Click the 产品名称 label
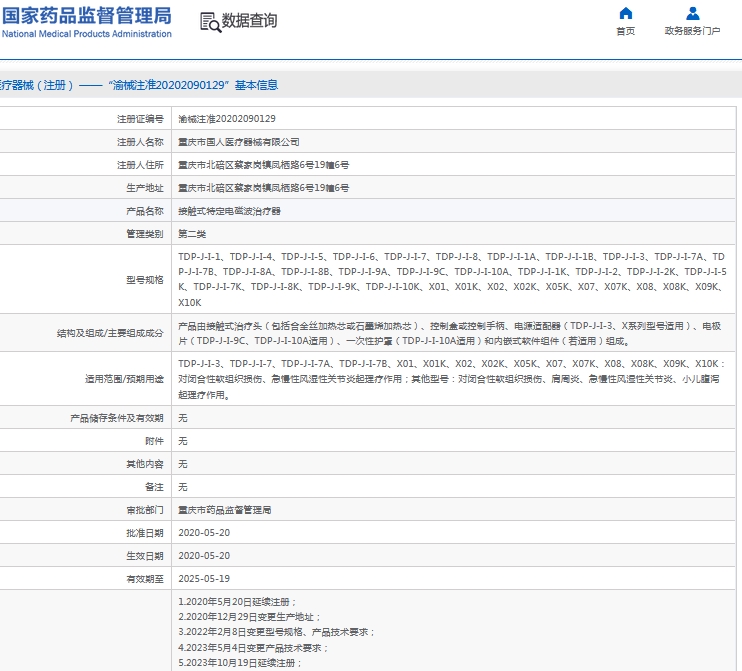The height and width of the screenshot is (671, 742). 145,211
